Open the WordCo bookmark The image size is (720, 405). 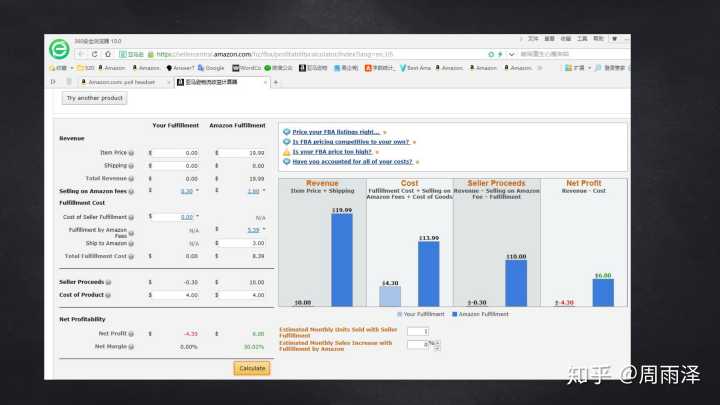247,68
